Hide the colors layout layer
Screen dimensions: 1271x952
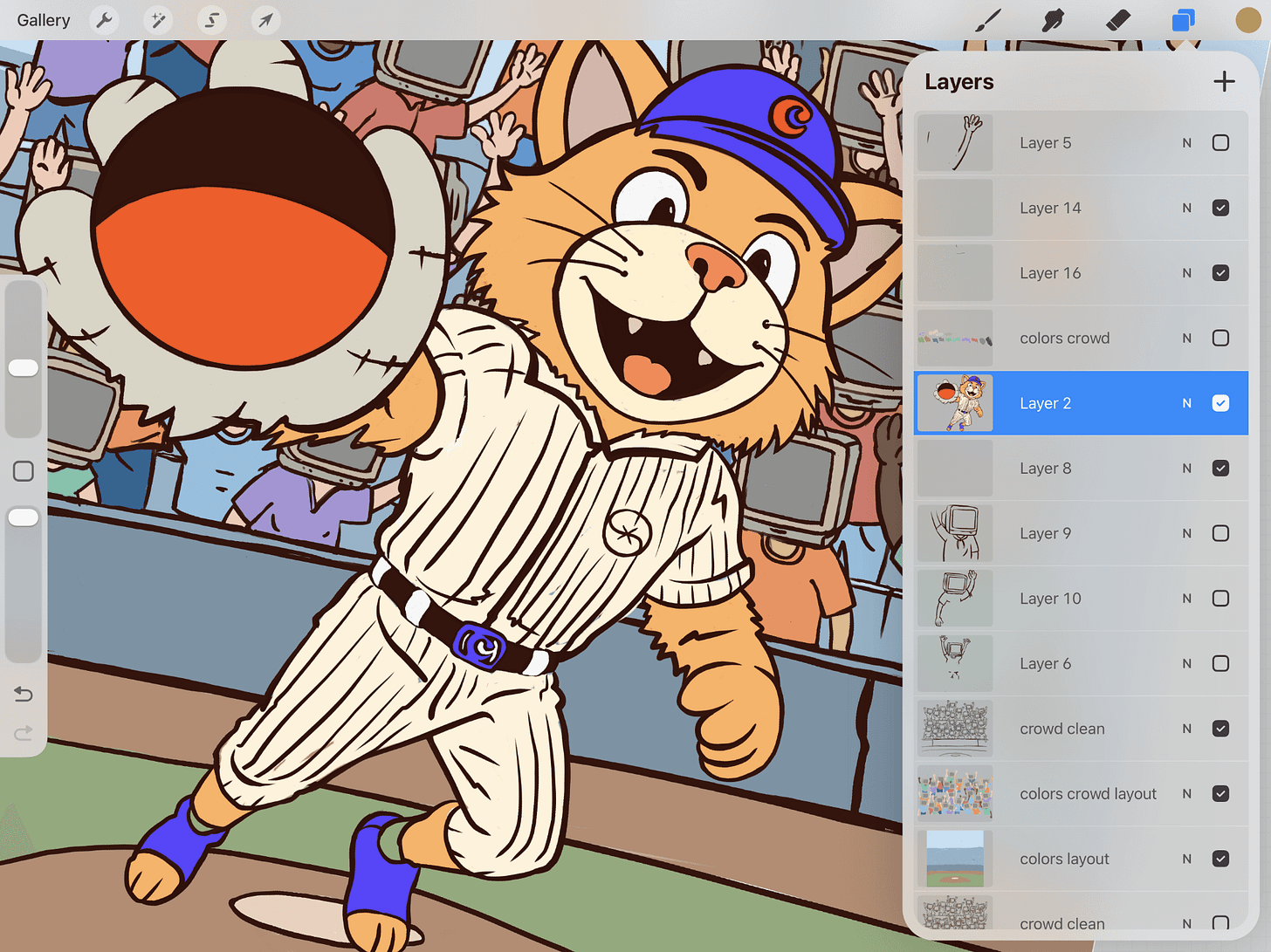pyautogui.click(x=1220, y=860)
